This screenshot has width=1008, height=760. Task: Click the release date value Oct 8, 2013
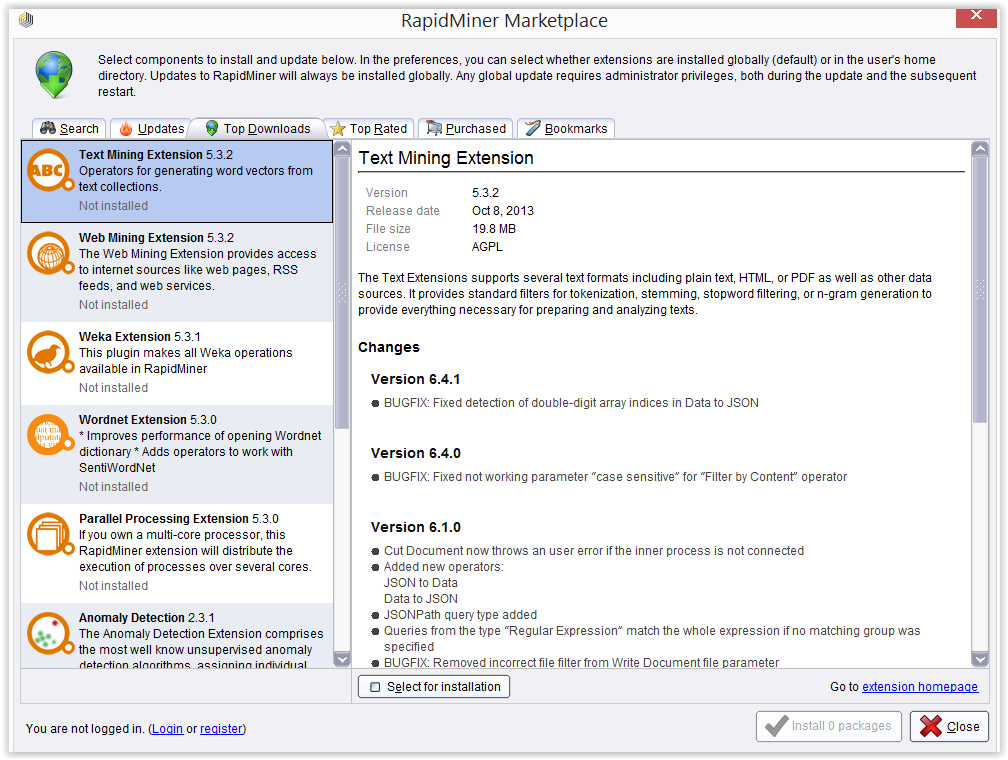coord(503,211)
